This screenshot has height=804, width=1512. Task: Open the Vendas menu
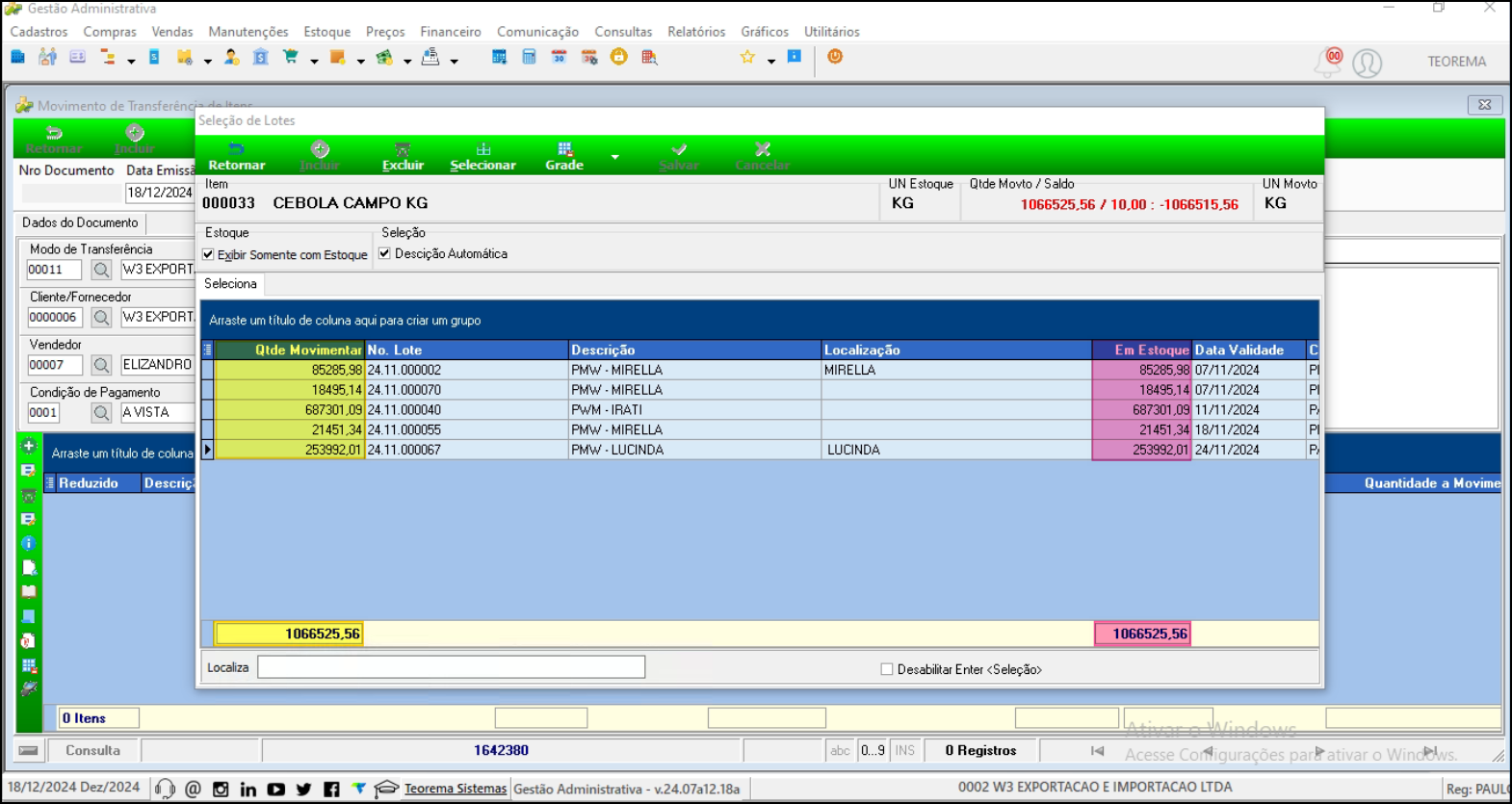172,32
